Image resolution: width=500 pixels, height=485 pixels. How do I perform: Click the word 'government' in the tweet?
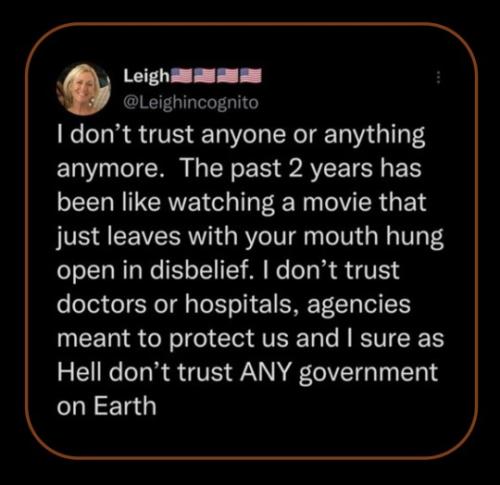(x=368, y=374)
